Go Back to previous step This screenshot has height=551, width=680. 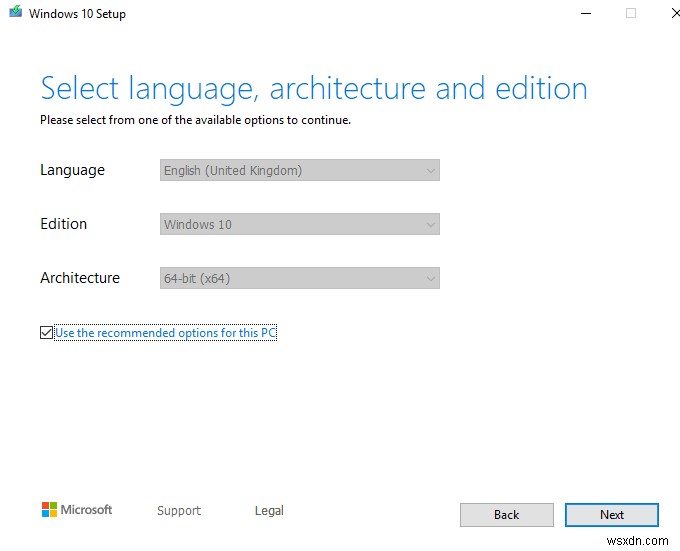(x=507, y=515)
